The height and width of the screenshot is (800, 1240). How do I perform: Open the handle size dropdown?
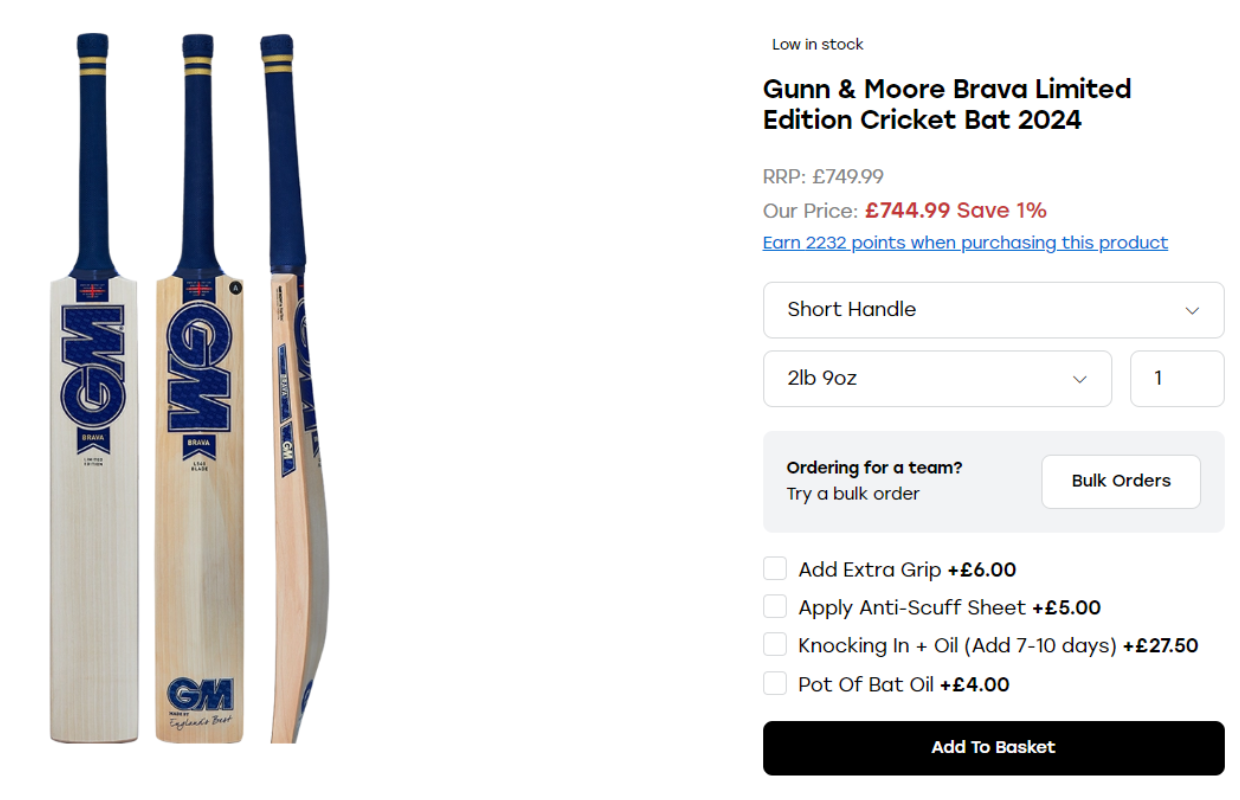click(x=993, y=310)
